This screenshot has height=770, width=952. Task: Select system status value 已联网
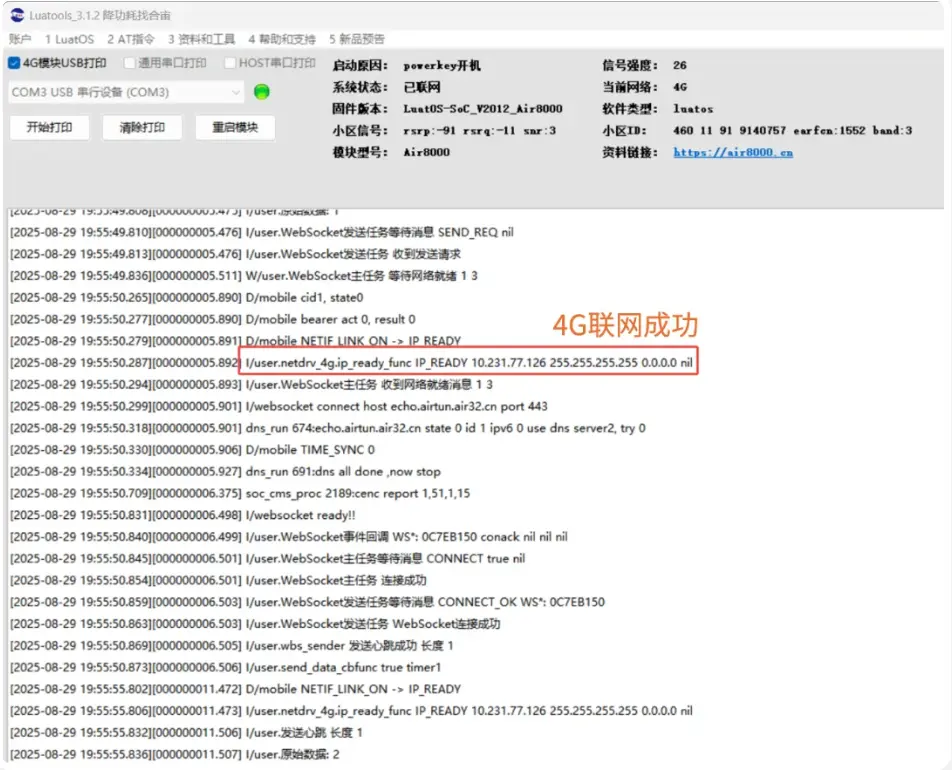click(422, 87)
